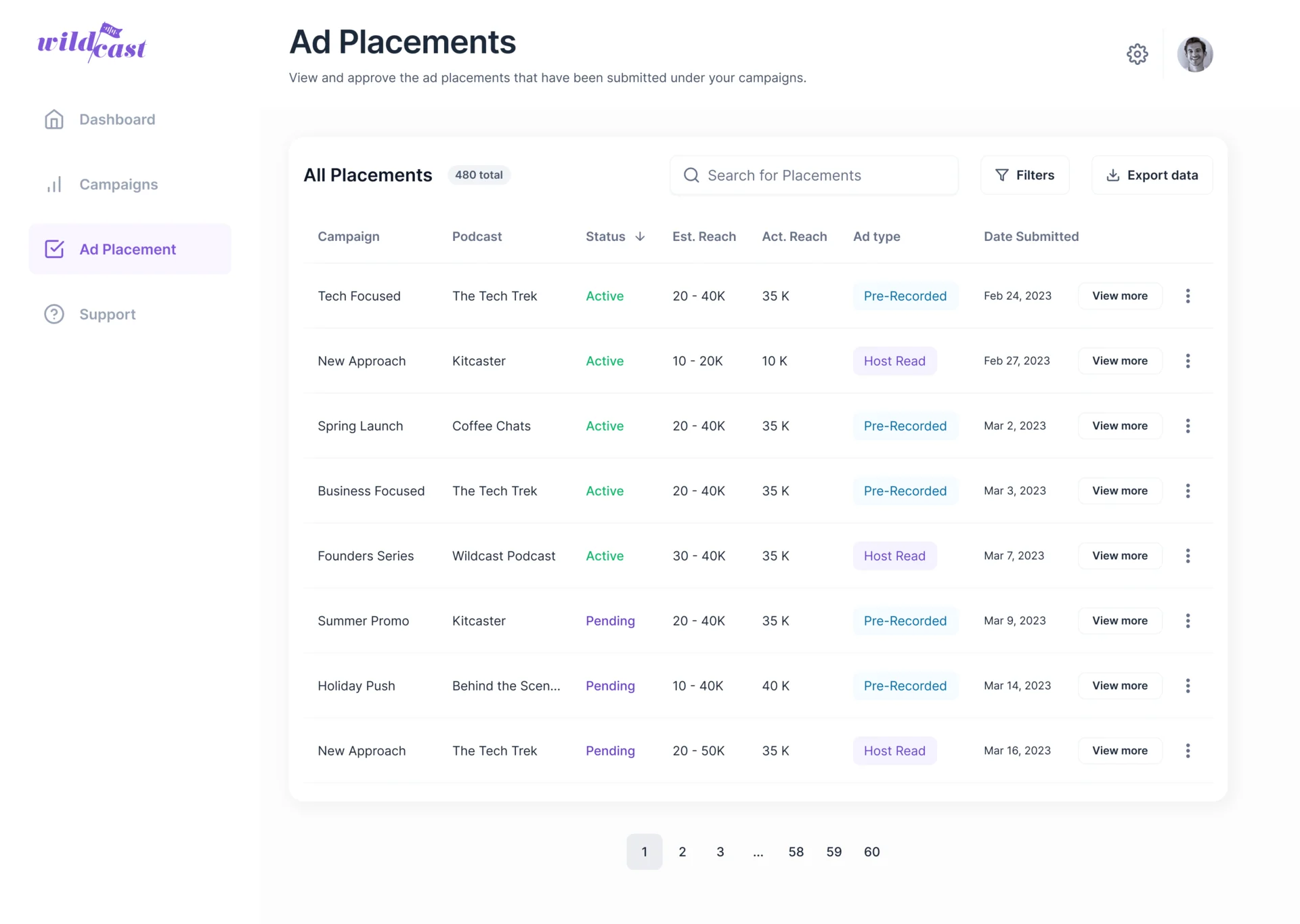Jump to page 60
This screenshot has height=924, width=1300.
872,852
